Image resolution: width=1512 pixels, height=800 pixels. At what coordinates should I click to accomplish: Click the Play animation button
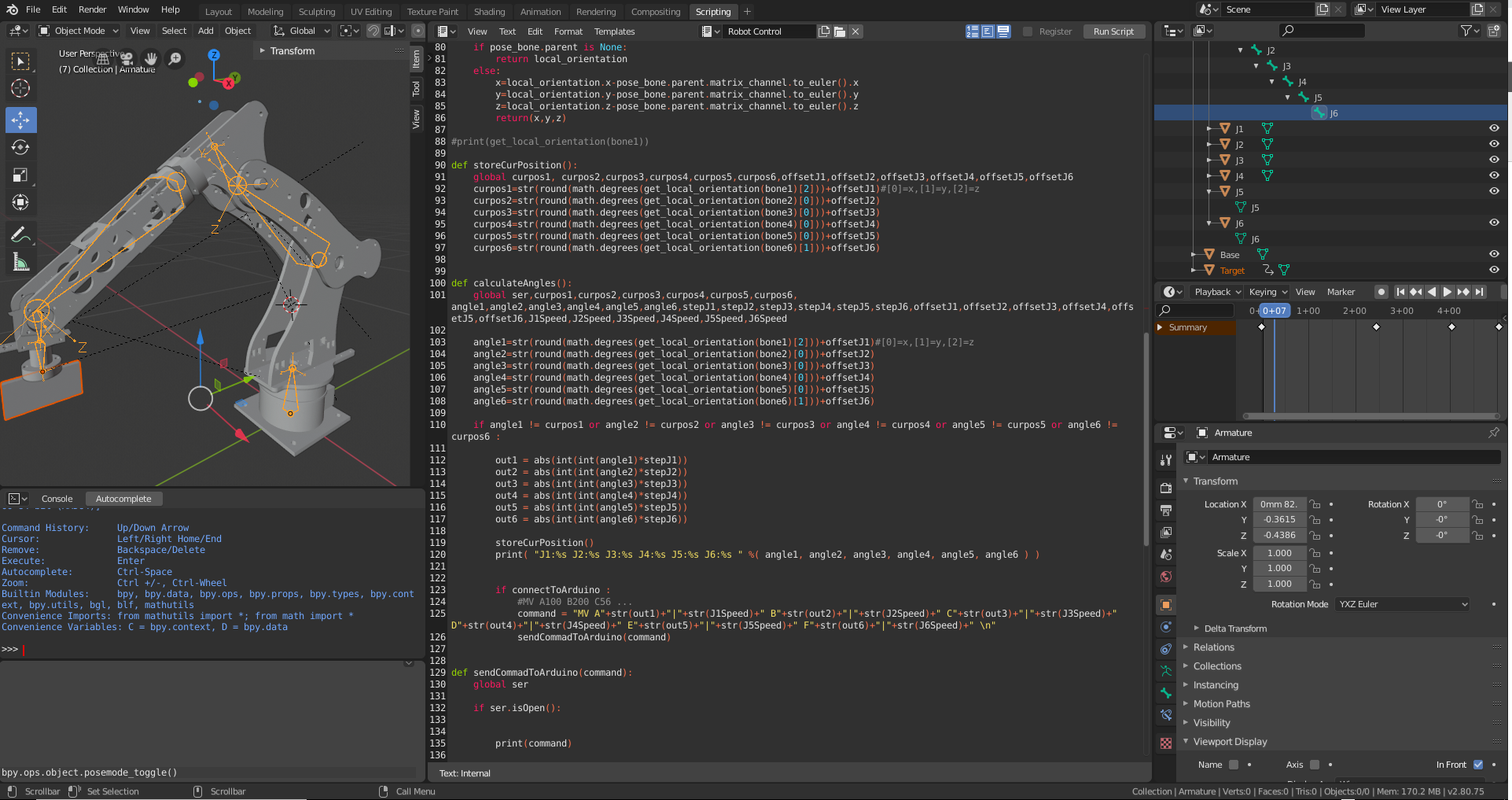point(1447,292)
